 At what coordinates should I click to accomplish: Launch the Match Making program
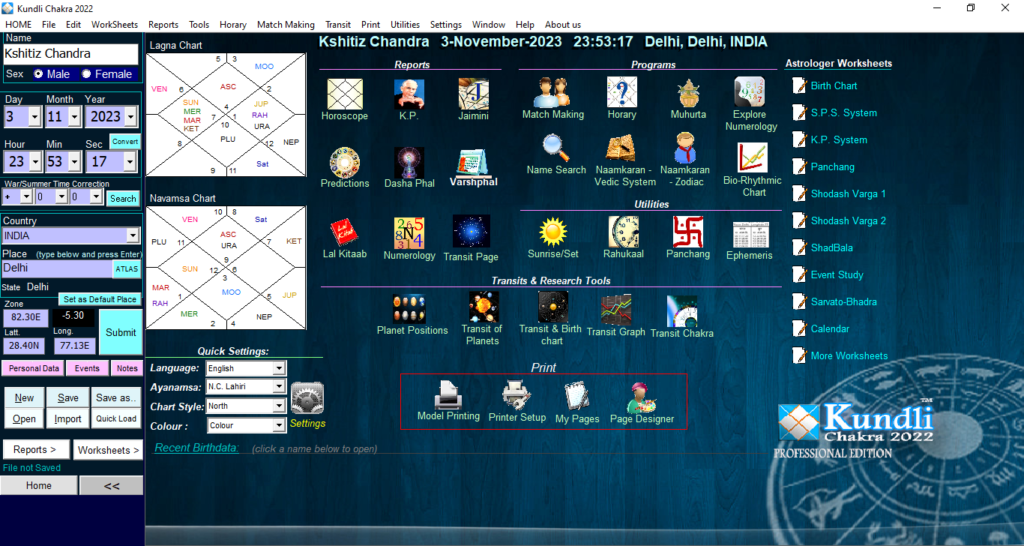coord(552,93)
